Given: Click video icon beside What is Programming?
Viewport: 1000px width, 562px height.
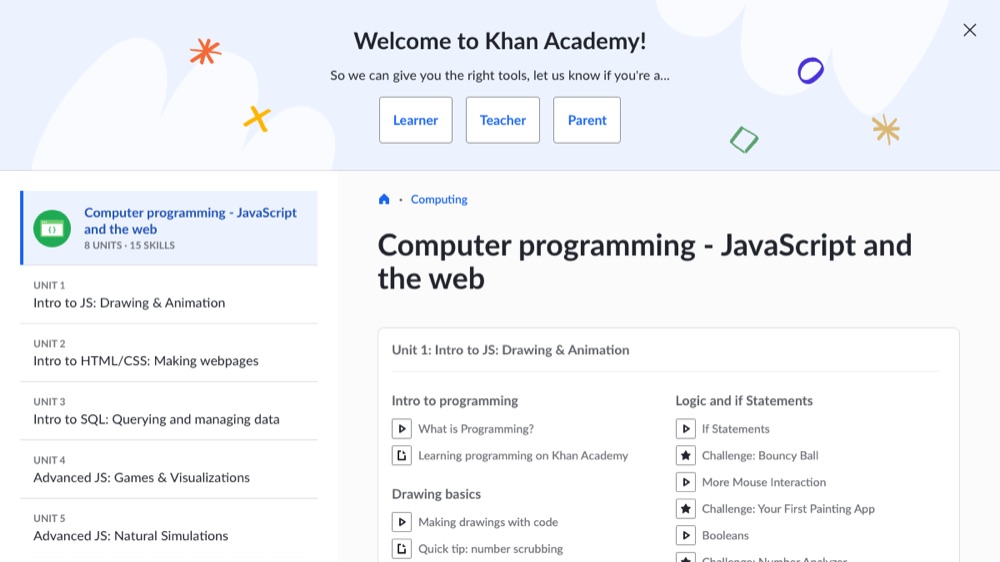Looking at the screenshot, I should click(x=402, y=429).
